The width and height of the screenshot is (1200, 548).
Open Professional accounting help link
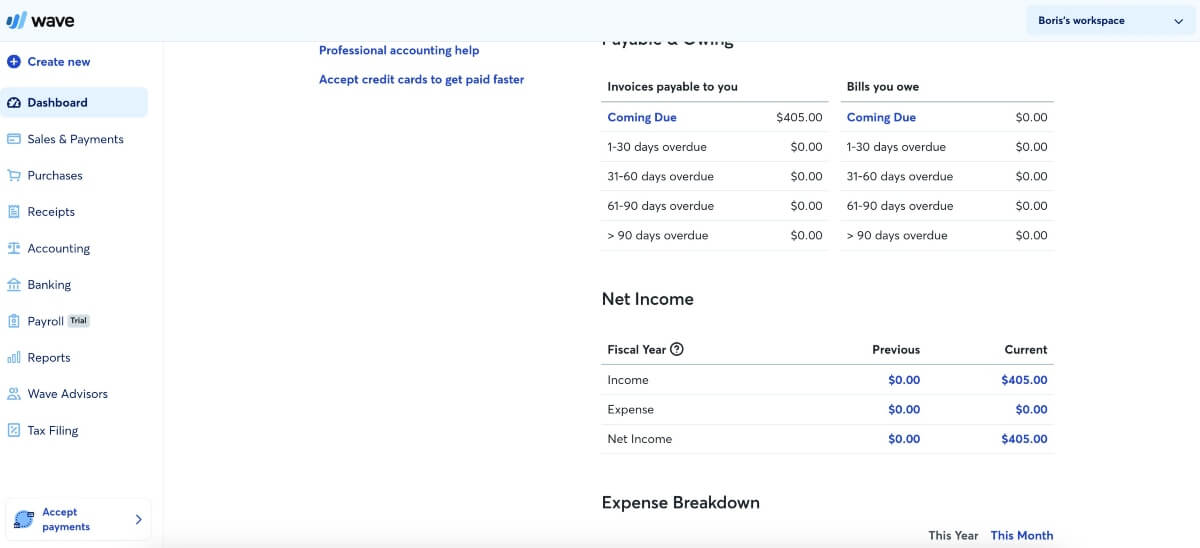coord(399,51)
